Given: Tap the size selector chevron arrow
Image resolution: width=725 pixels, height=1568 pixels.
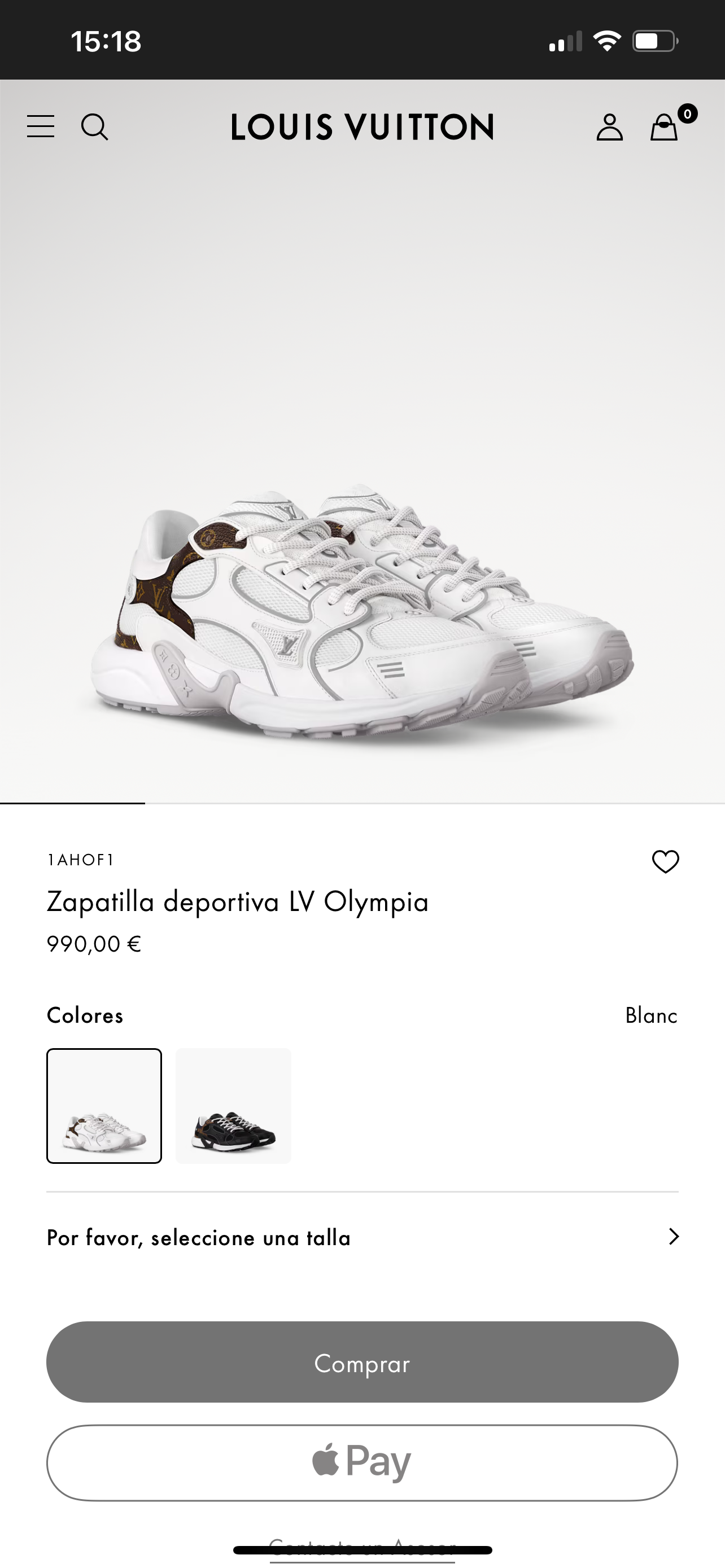Looking at the screenshot, I should [673, 1237].
